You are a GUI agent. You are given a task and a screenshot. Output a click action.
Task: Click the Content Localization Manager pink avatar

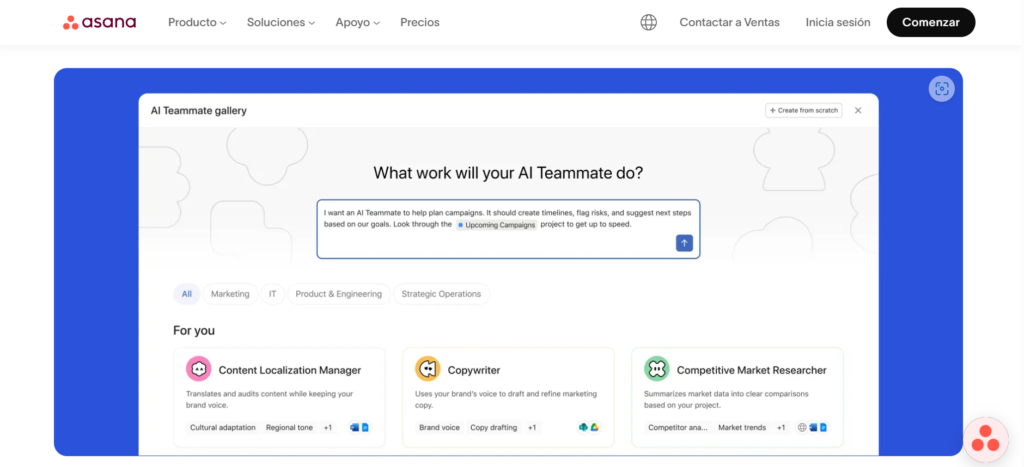[x=198, y=369]
